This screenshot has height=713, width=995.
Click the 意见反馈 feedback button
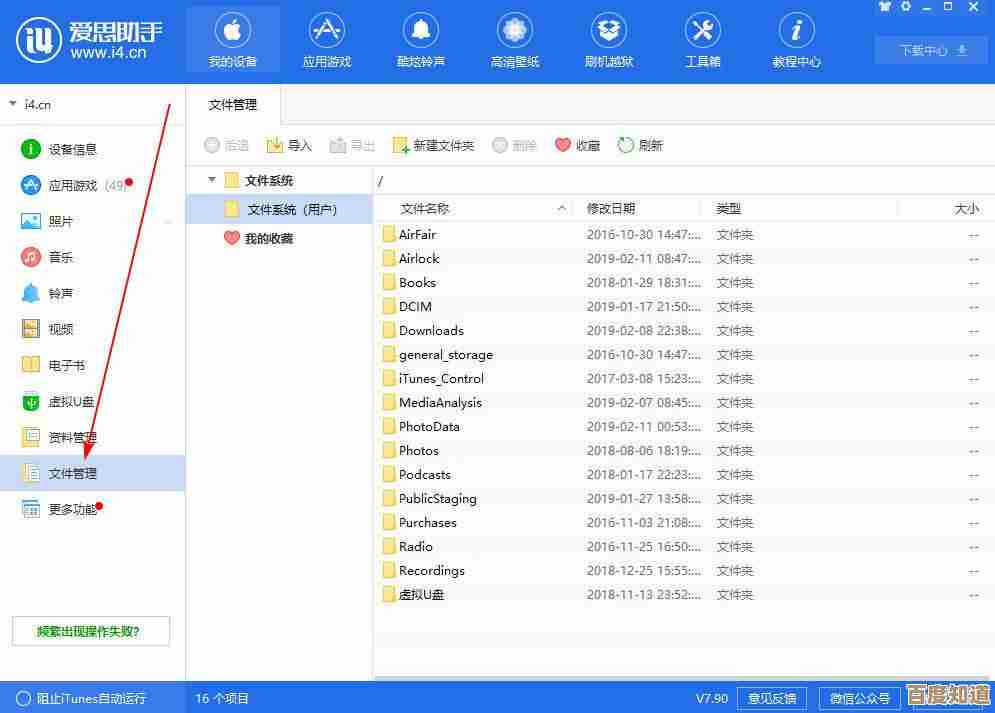(772, 698)
